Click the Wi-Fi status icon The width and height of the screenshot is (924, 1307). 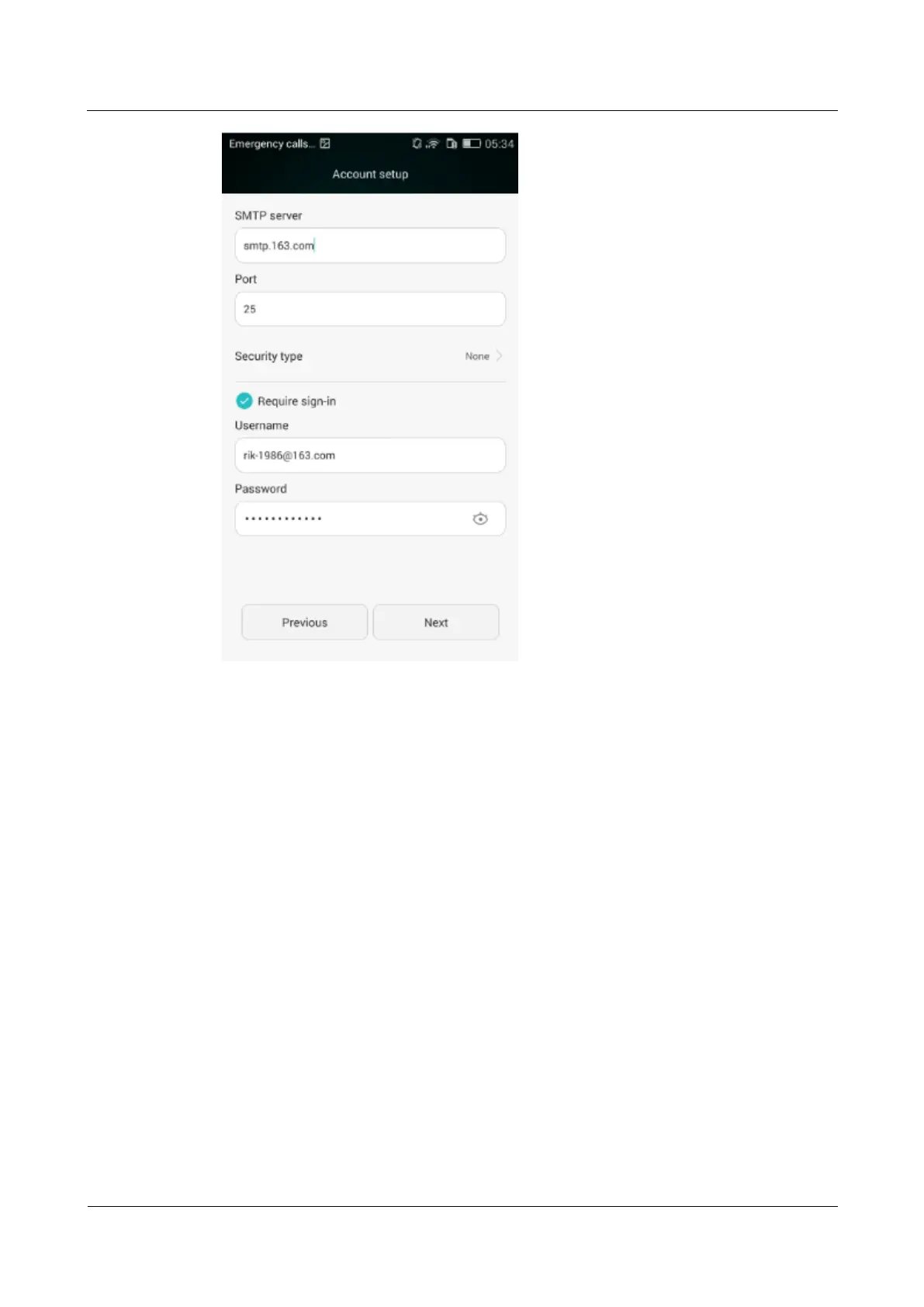point(433,144)
